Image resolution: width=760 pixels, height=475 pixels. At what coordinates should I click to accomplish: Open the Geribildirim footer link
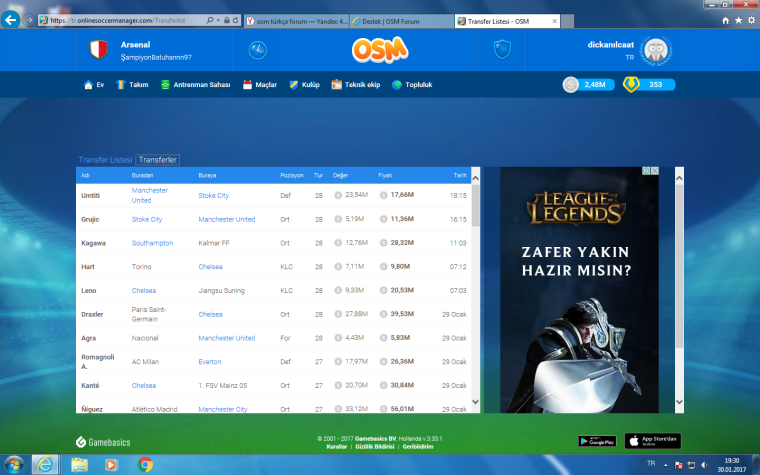(x=418, y=446)
